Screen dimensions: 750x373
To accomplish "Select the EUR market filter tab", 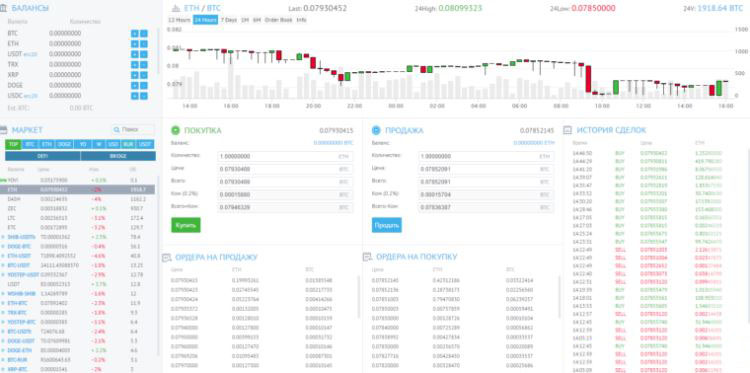I will pos(128,144).
